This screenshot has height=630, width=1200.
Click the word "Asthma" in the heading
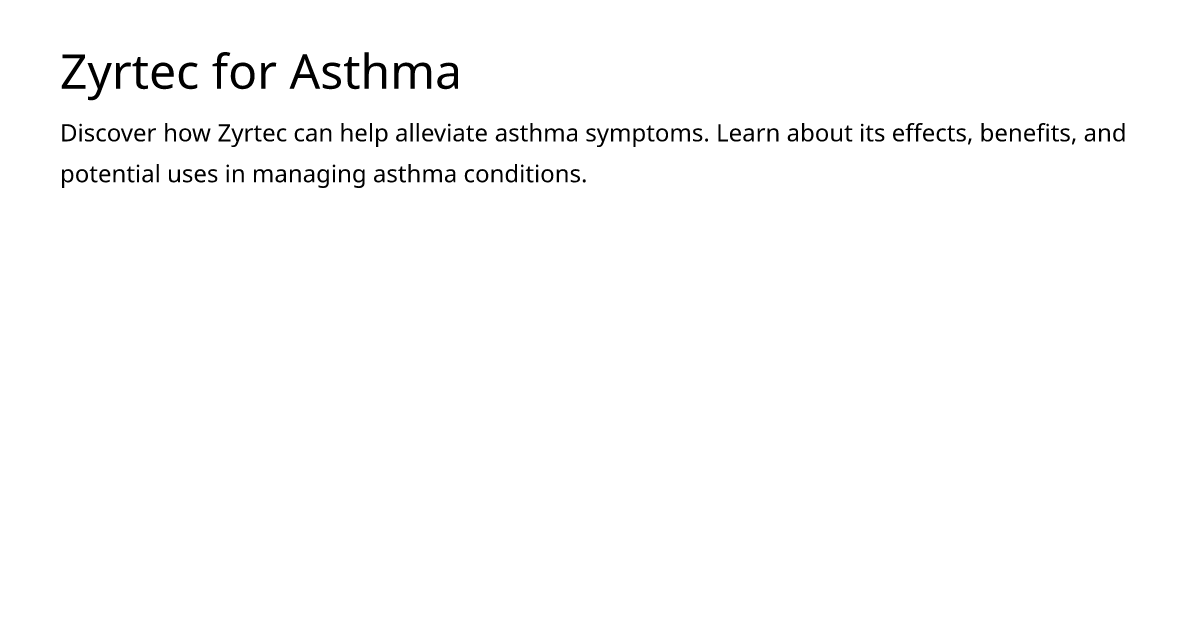coord(376,72)
